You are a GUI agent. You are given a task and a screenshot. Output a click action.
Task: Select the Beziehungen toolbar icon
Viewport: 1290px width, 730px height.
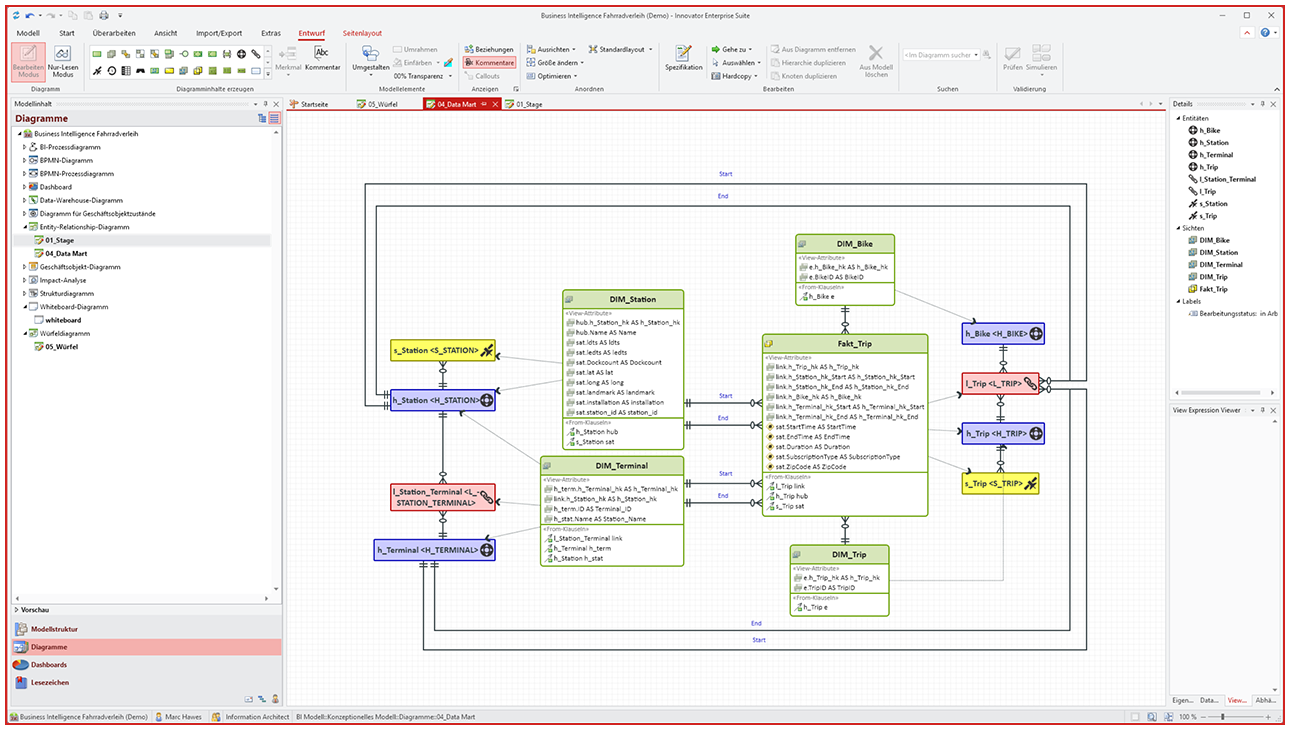(x=487, y=48)
